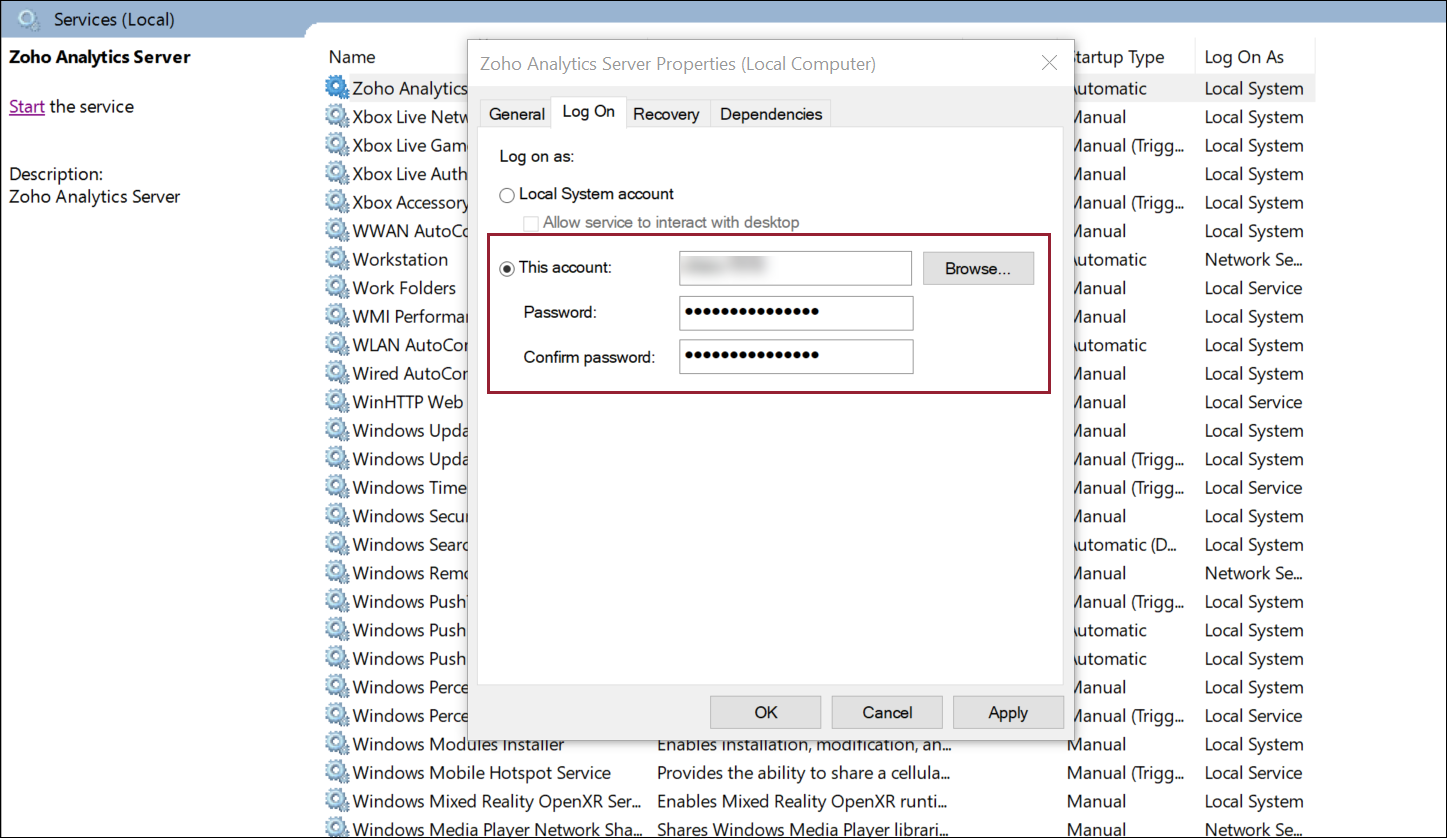This screenshot has height=838, width=1447.
Task: Click the Windows Modules Installer service name
Action: coord(458,745)
